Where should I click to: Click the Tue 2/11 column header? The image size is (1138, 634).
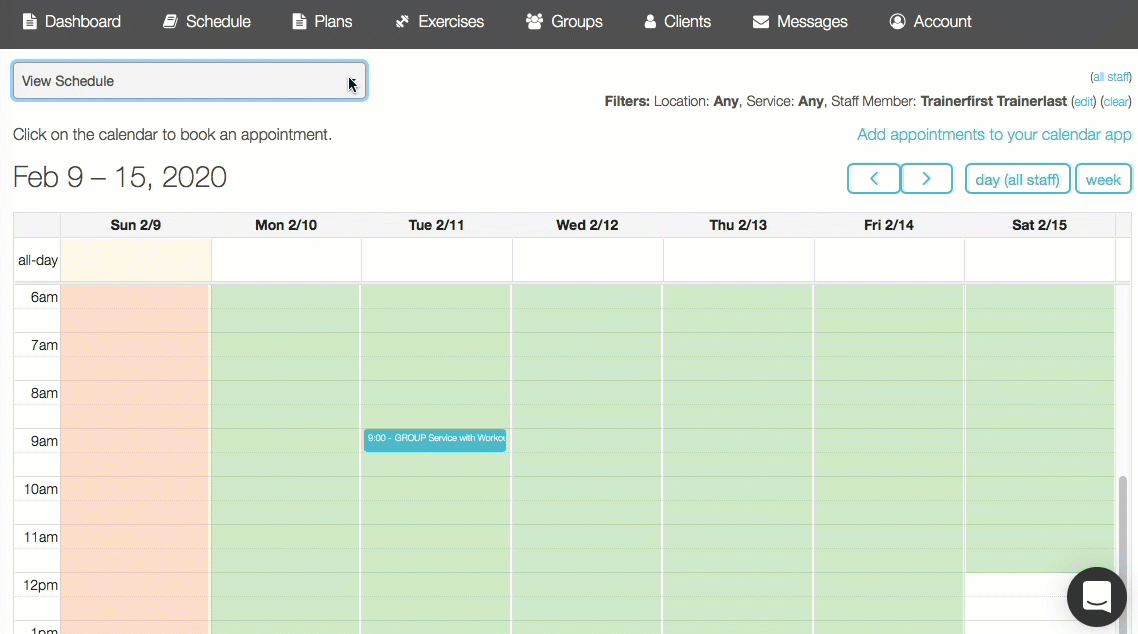coord(436,225)
